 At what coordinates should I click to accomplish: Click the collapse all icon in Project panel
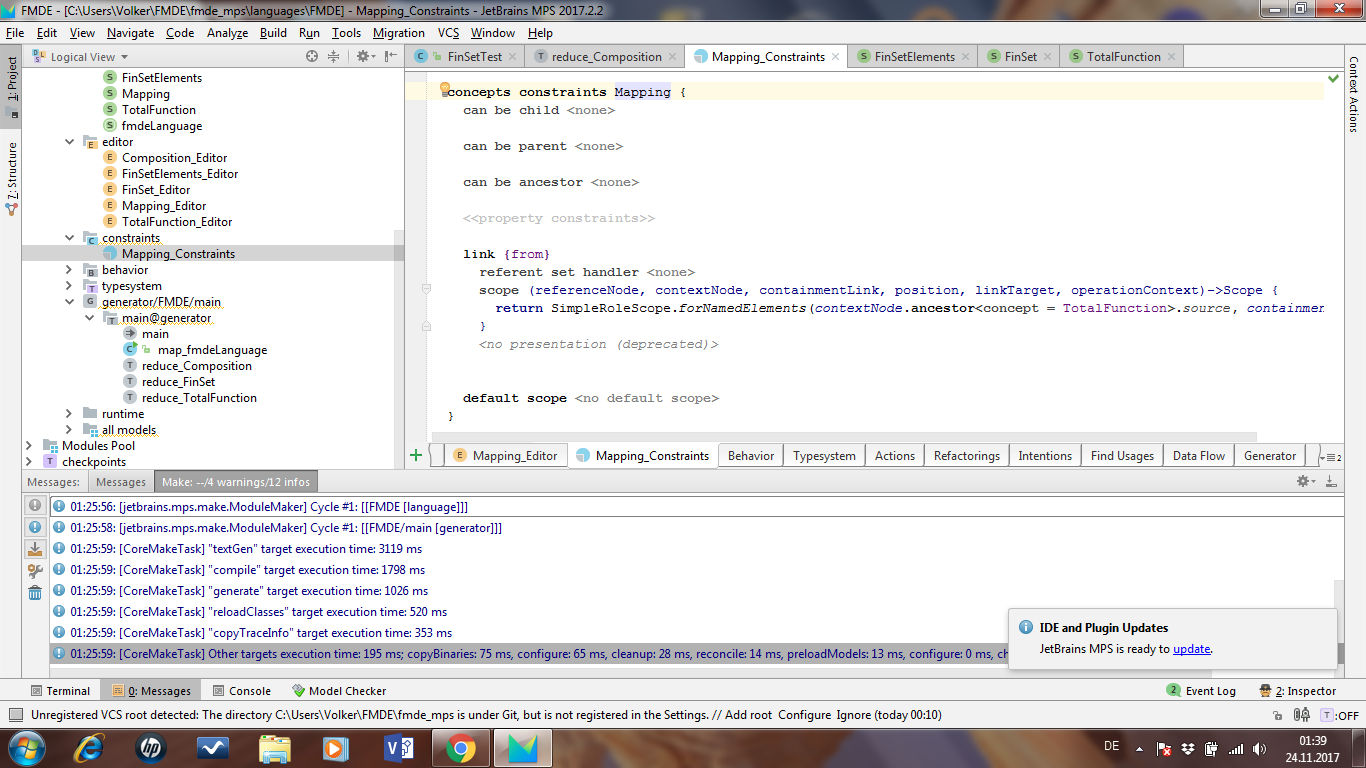tap(333, 57)
